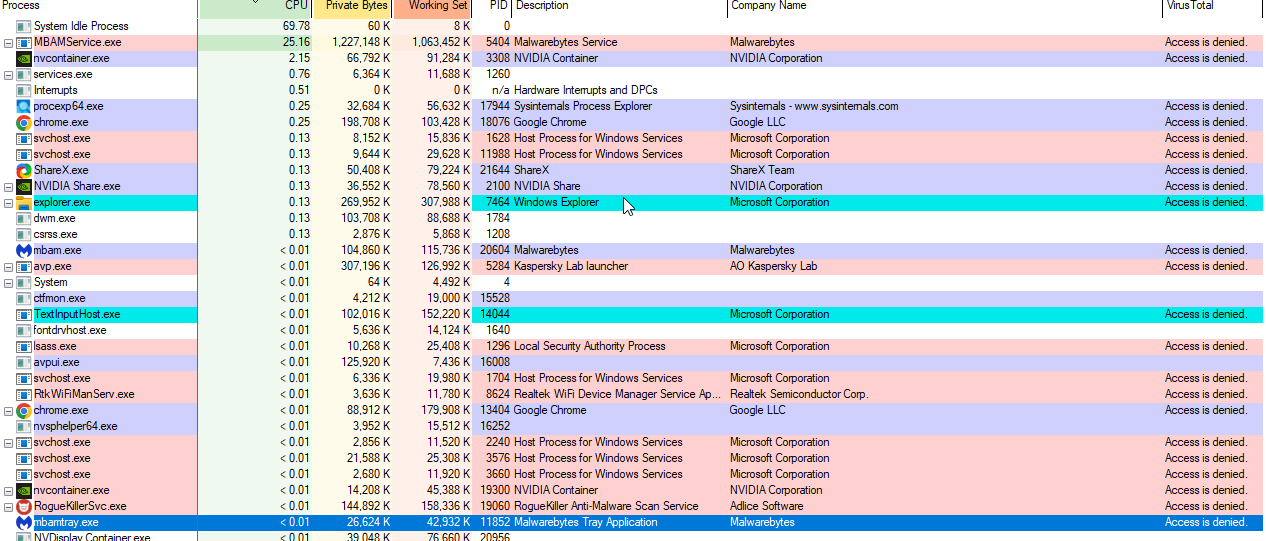Sort by the PID column header

[x=492, y=8]
